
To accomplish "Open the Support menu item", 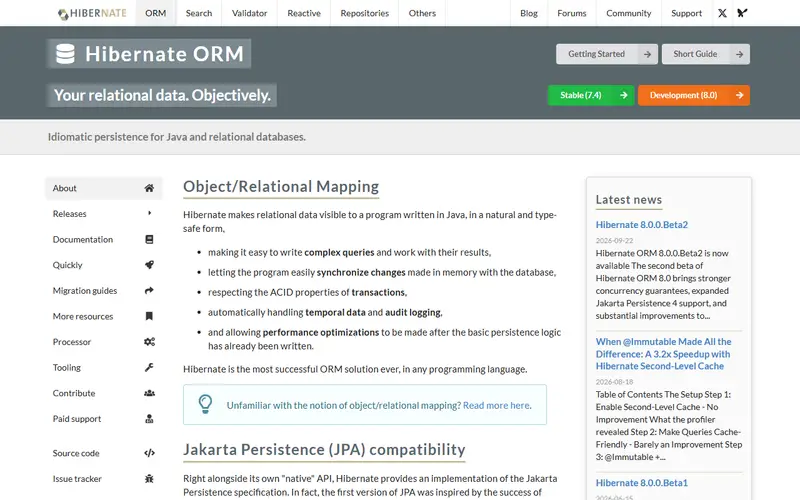I will 686,13.
